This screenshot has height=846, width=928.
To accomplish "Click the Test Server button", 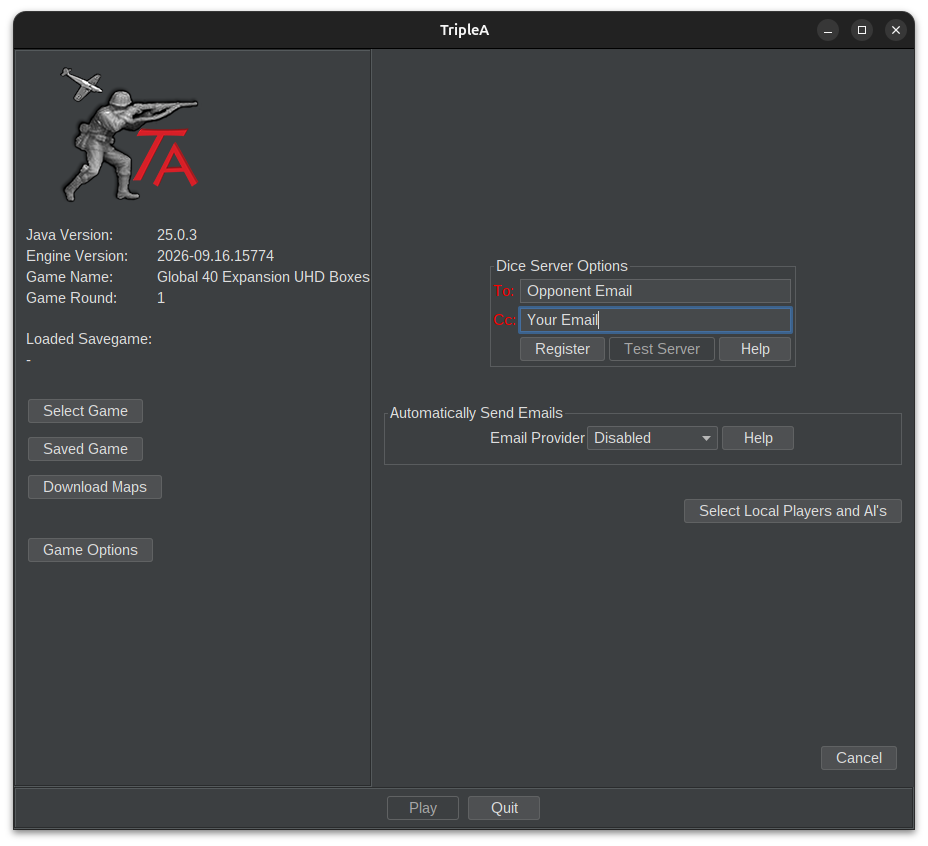I will pyautogui.click(x=662, y=349).
